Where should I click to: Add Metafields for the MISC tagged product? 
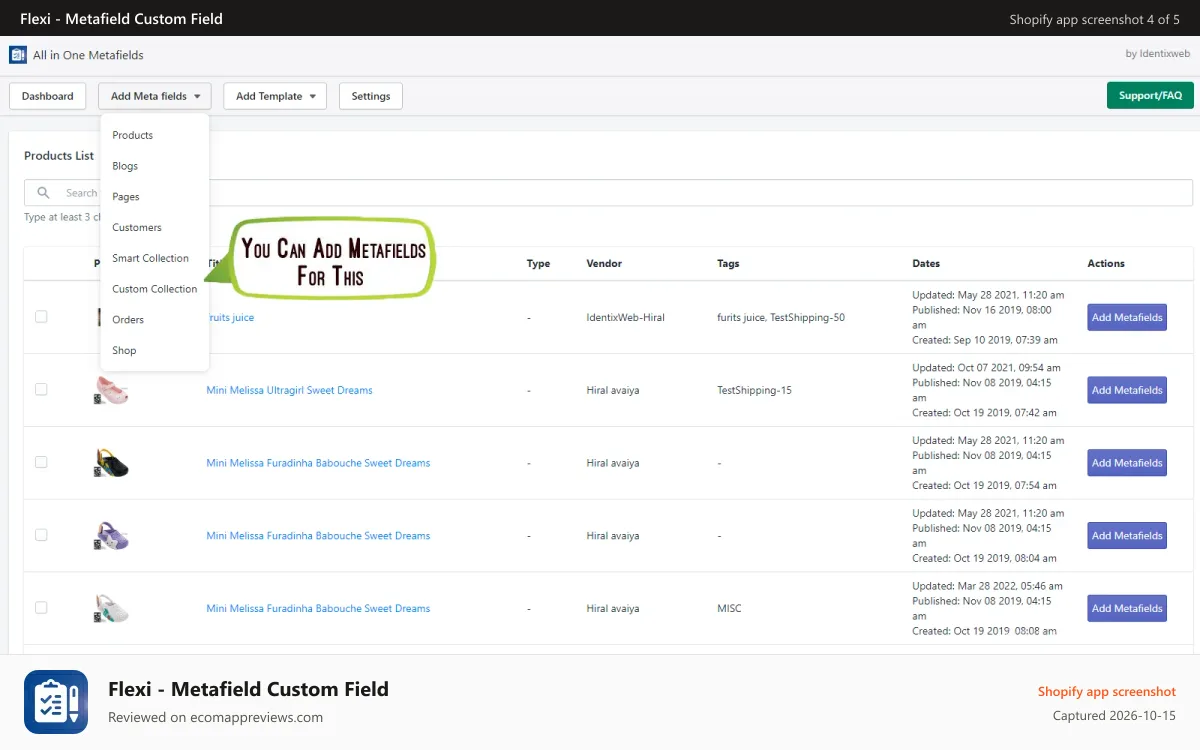click(x=1127, y=608)
